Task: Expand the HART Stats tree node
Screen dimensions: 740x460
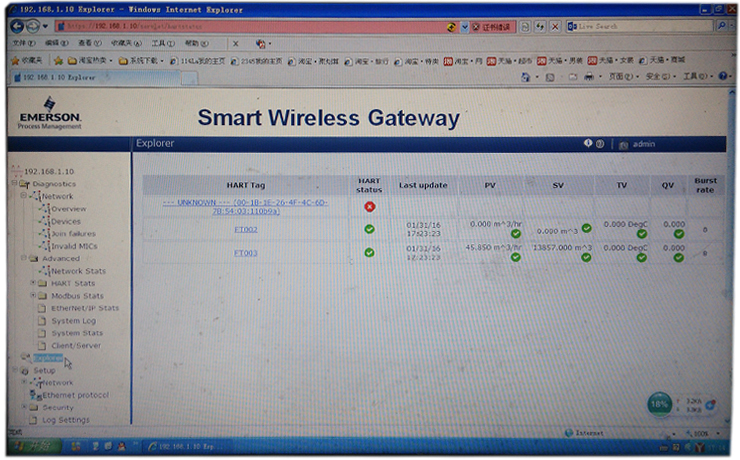Action: pos(33,283)
